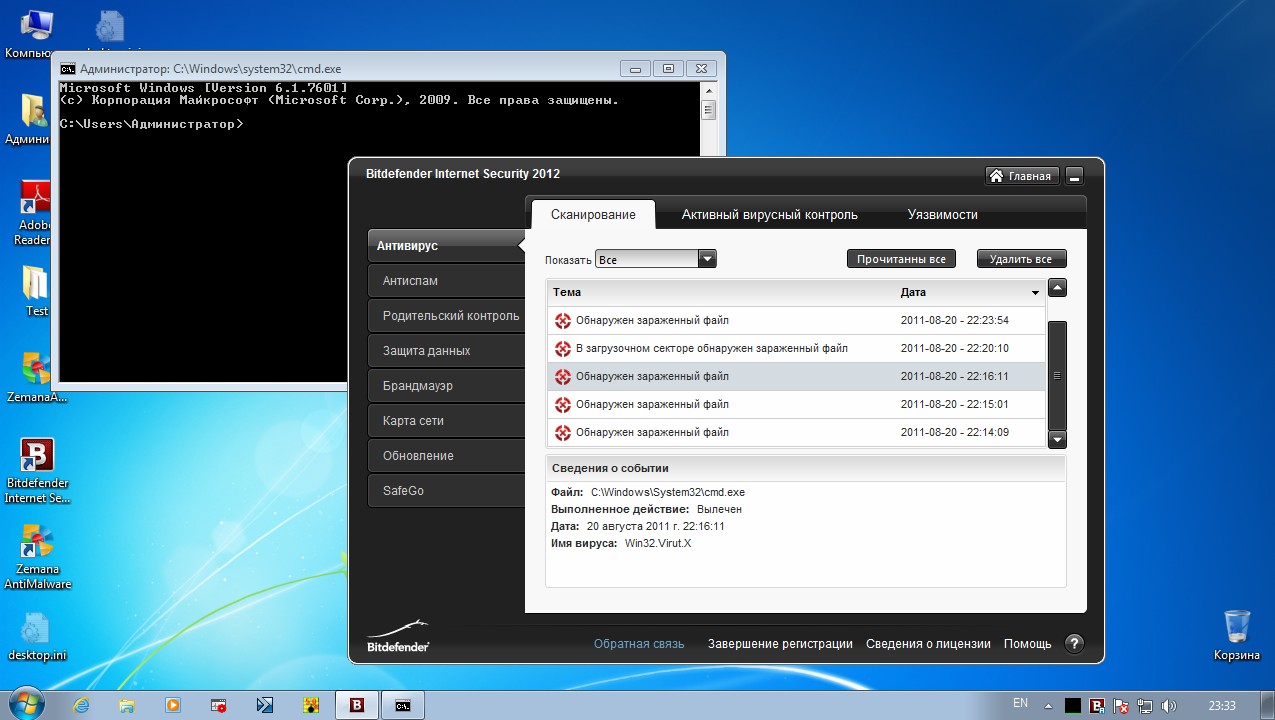
Task: Select the desktop.ini file icon
Action: (37, 636)
